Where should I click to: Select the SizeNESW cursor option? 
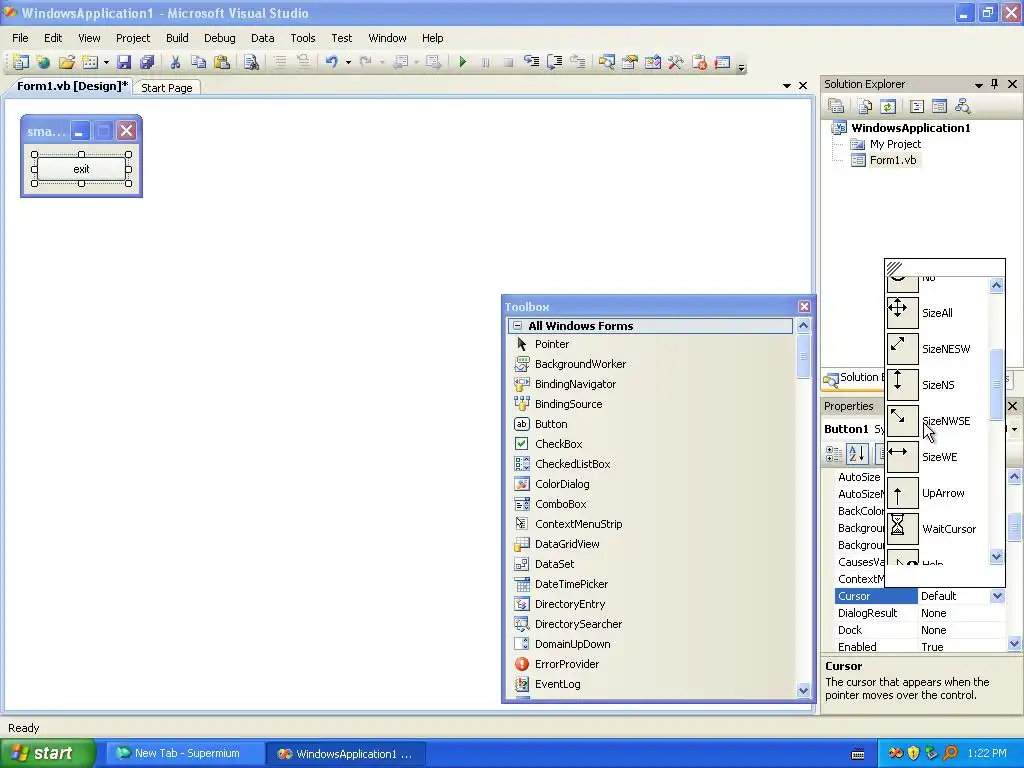937,349
